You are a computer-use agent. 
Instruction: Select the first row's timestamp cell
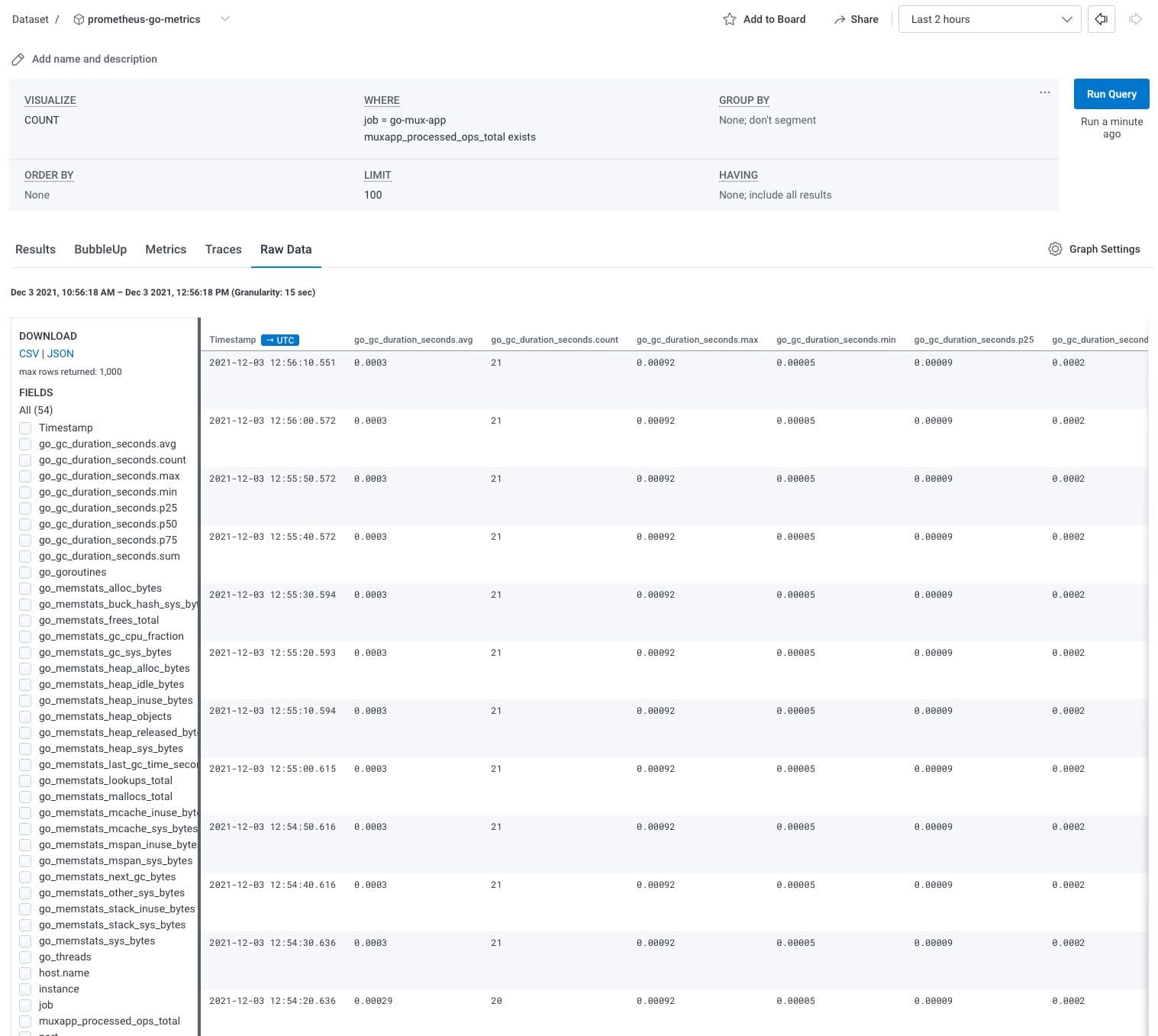click(273, 363)
